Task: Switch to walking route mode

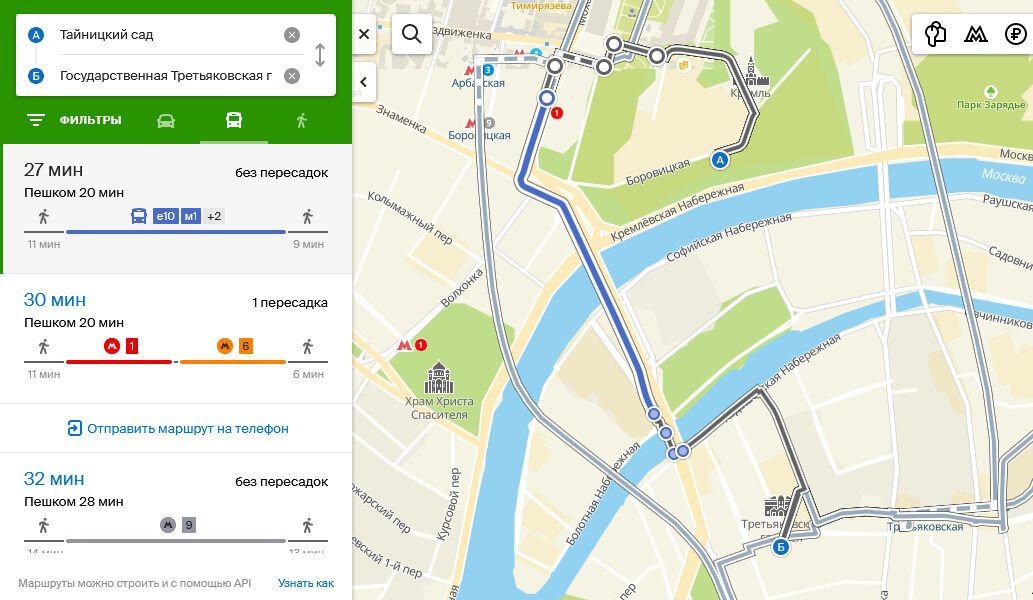Action: [302, 121]
